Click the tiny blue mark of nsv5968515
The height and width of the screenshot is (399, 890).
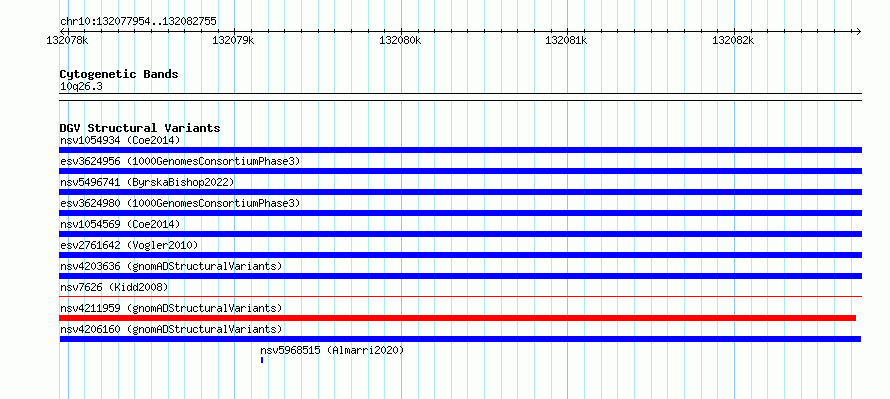click(x=262, y=360)
